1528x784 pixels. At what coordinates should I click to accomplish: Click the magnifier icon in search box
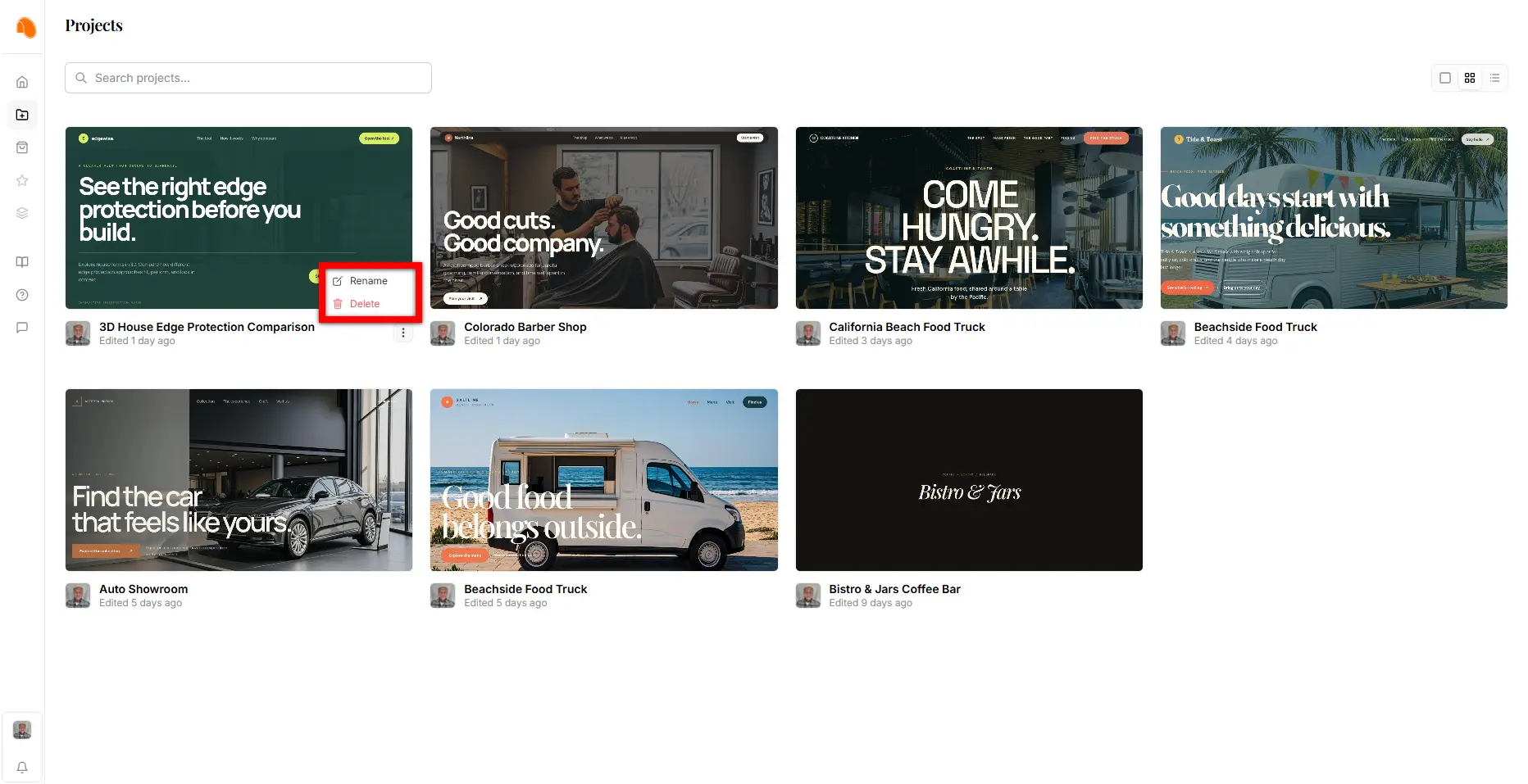[x=81, y=78]
